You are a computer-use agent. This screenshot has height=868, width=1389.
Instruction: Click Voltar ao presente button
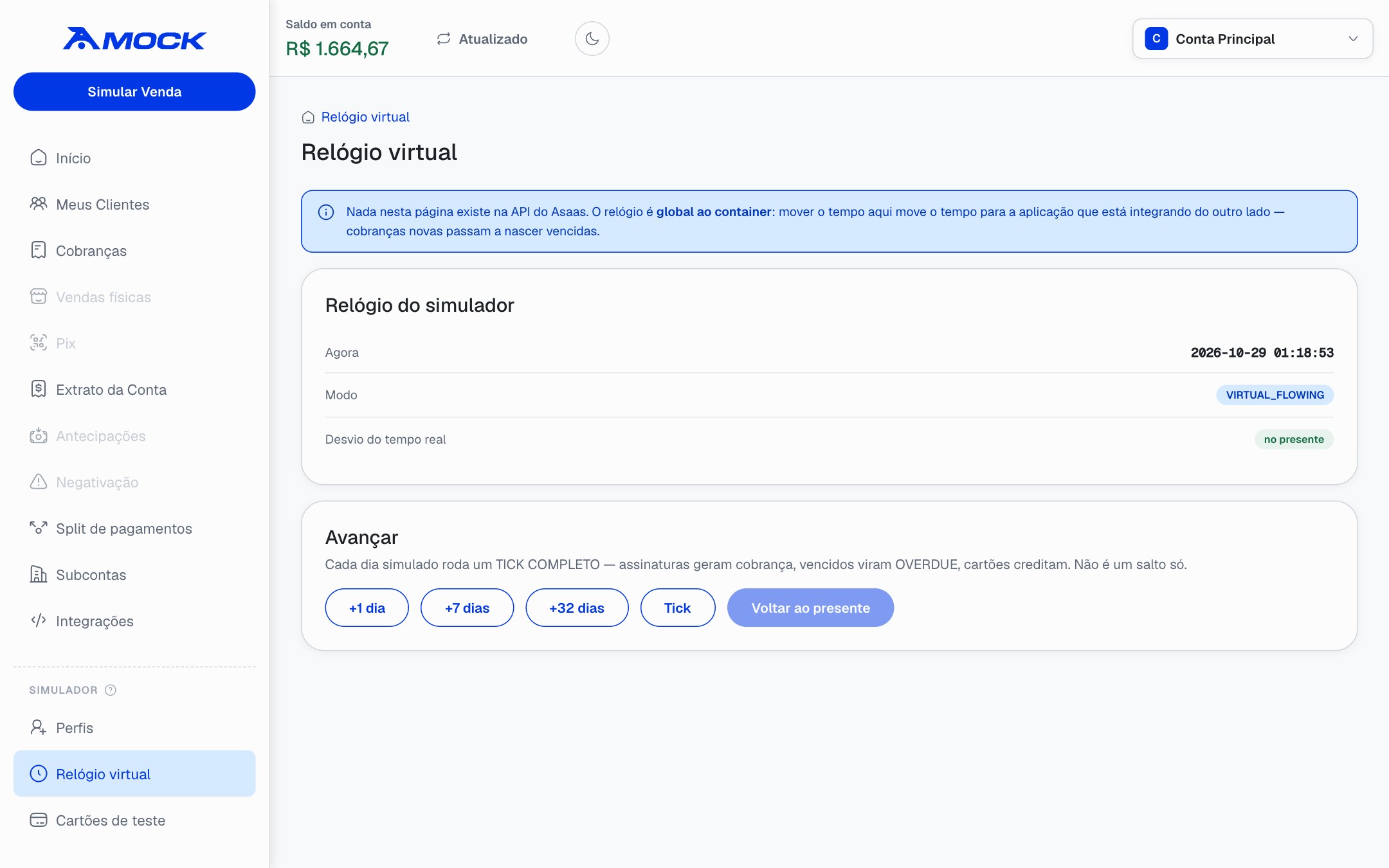pyautogui.click(x=810, y=608)
